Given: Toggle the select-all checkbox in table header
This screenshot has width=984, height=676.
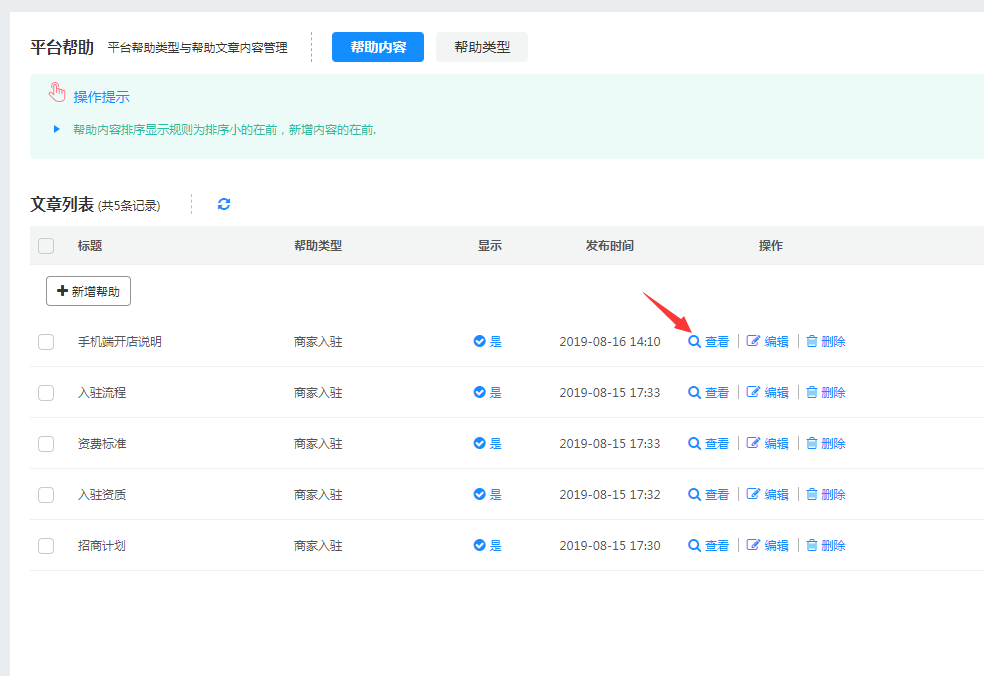Looking at the screenshot, I should click(46, 246).
